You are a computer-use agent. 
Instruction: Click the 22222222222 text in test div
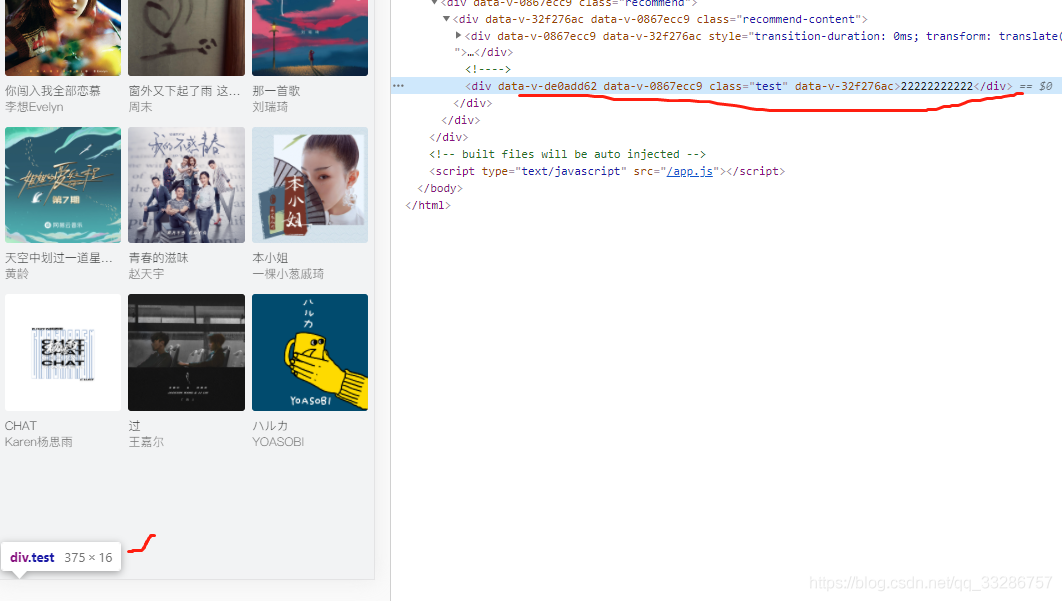937,86
